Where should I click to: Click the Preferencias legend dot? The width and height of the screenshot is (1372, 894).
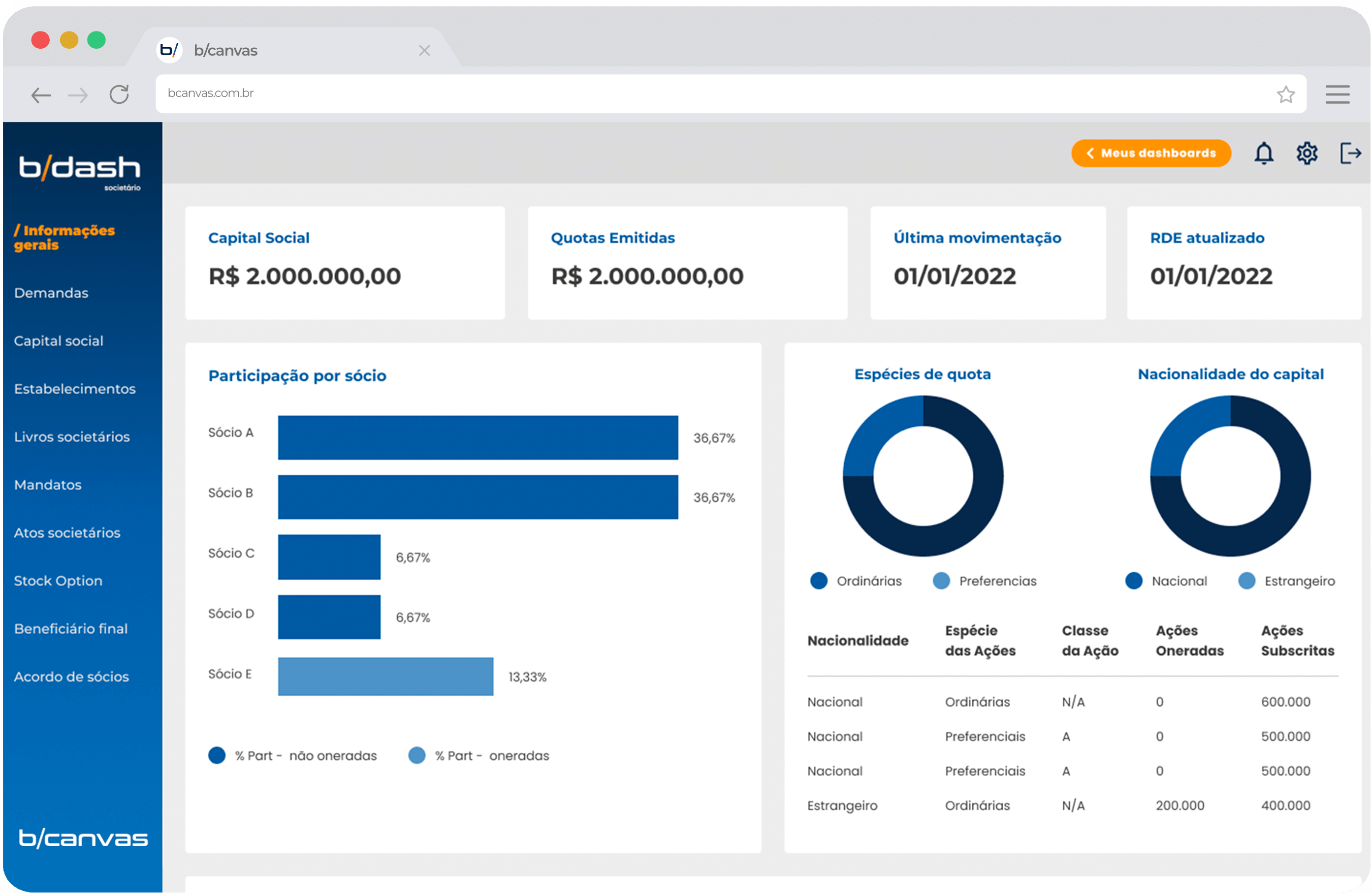(941, 581)
